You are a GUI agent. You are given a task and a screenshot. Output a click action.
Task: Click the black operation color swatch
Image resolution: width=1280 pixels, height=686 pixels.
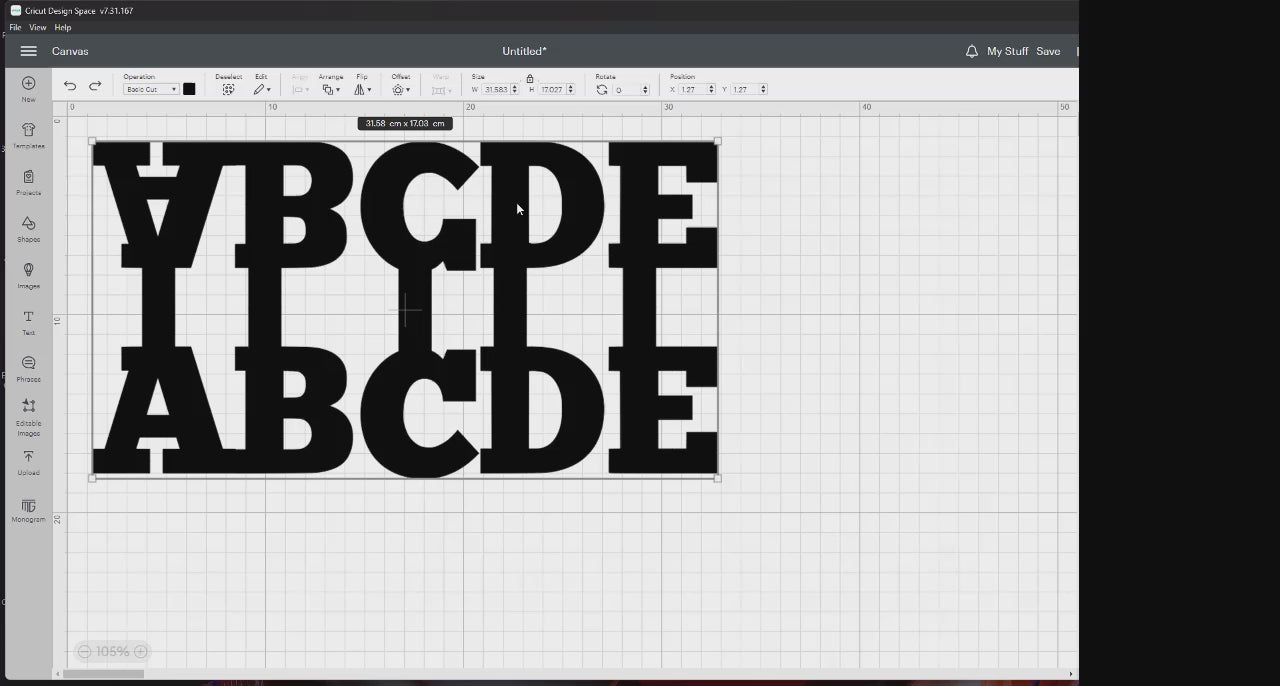tap(189, 89)
